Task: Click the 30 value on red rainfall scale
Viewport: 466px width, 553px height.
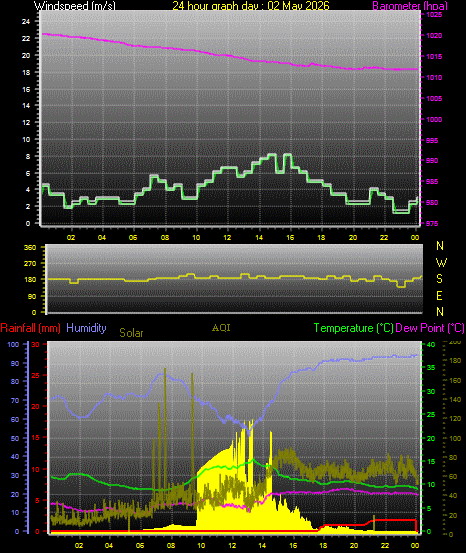Action: click(x=36, y=345)
